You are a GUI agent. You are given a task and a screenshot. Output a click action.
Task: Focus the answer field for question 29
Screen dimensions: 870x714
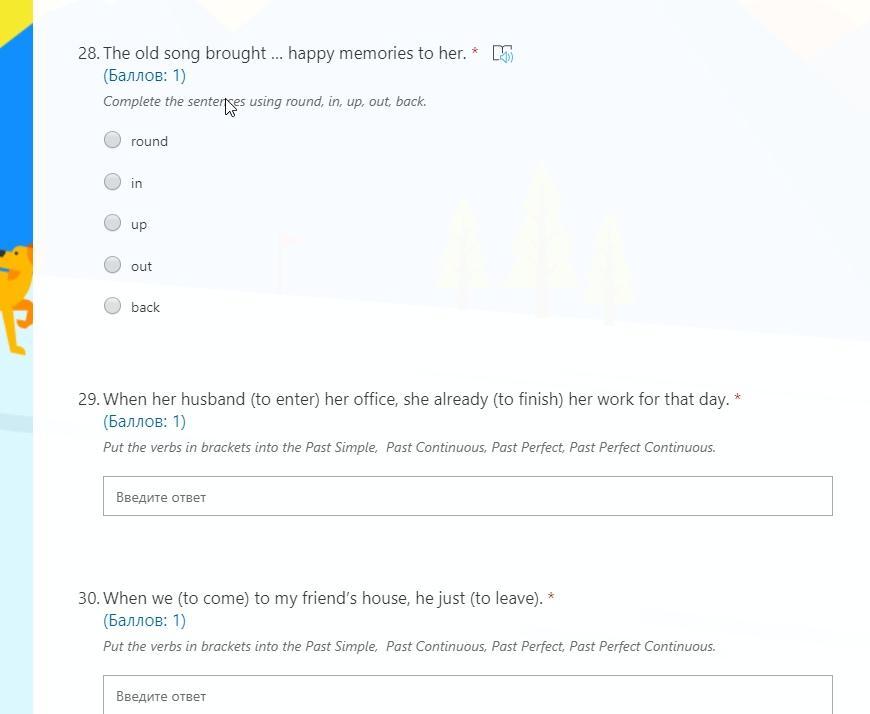coord(467,496)
